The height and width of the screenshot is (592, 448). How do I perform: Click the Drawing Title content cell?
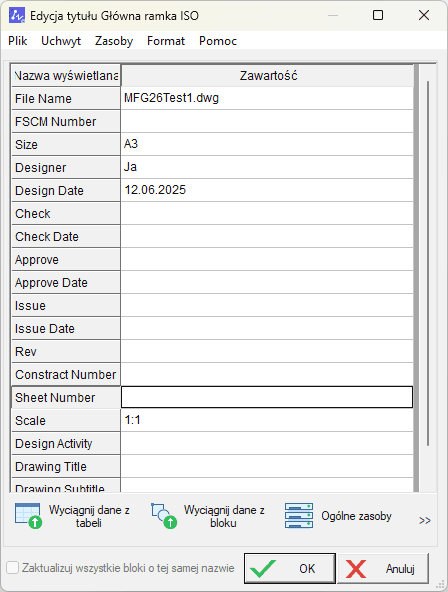click(267, 466)
